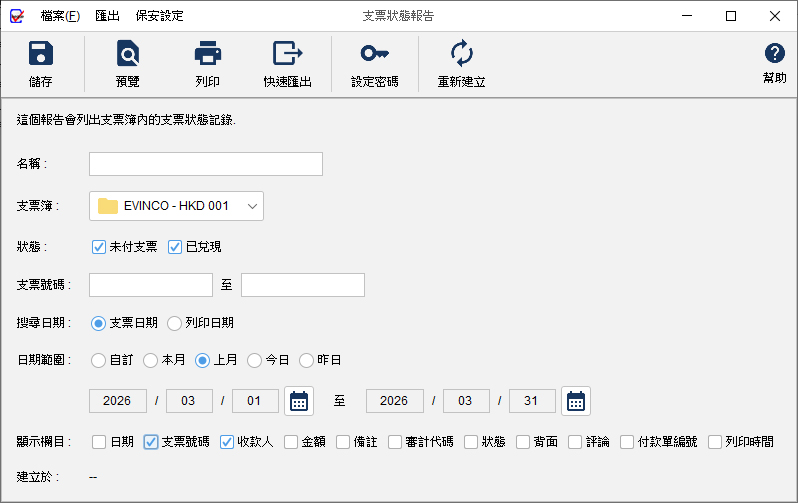Enable the 金額 display column

coord(291,442)
